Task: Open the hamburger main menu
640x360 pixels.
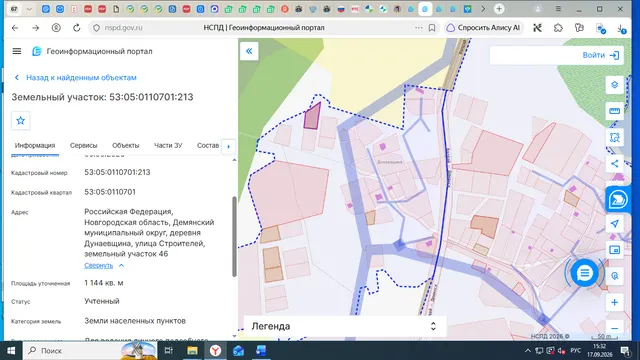Action: (x=17, y=51)
